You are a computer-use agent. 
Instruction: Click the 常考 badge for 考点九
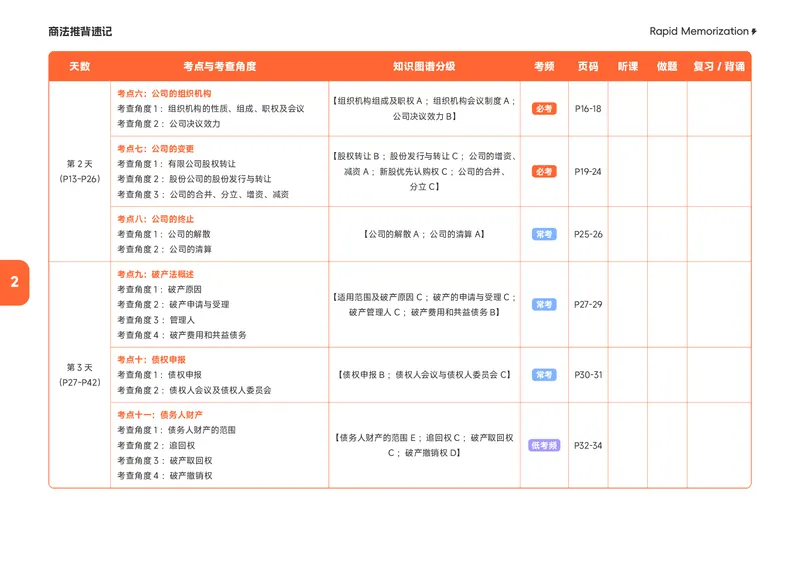(544, 305)
